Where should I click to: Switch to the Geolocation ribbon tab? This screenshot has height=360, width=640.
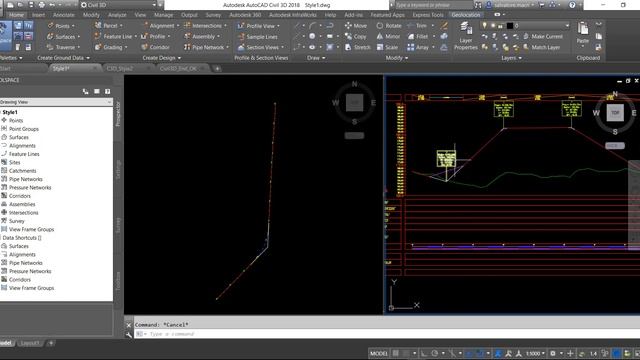[x=466, y=15]
